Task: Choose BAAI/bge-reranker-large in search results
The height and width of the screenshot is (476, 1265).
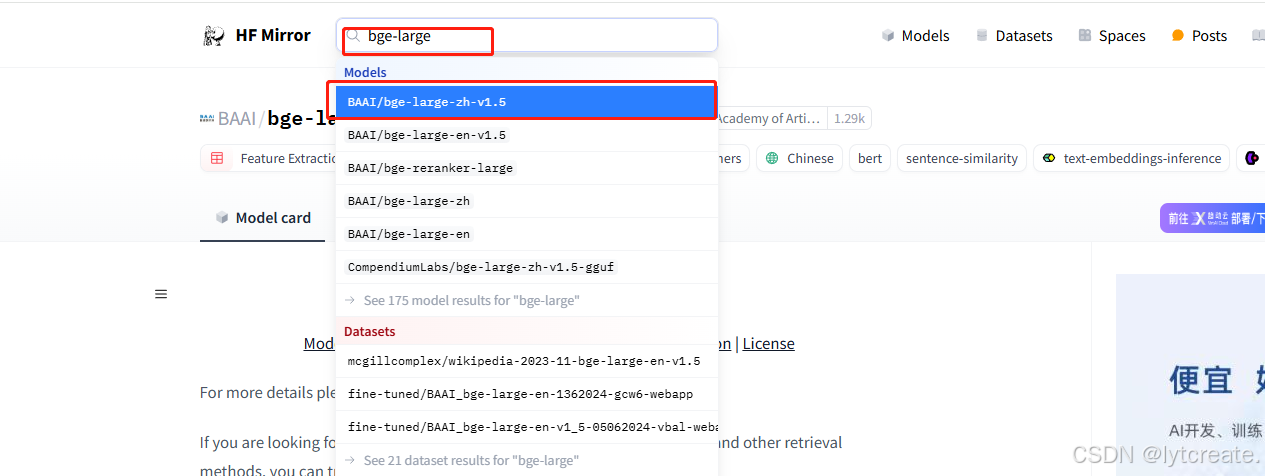Action: [x=430, y=168]
